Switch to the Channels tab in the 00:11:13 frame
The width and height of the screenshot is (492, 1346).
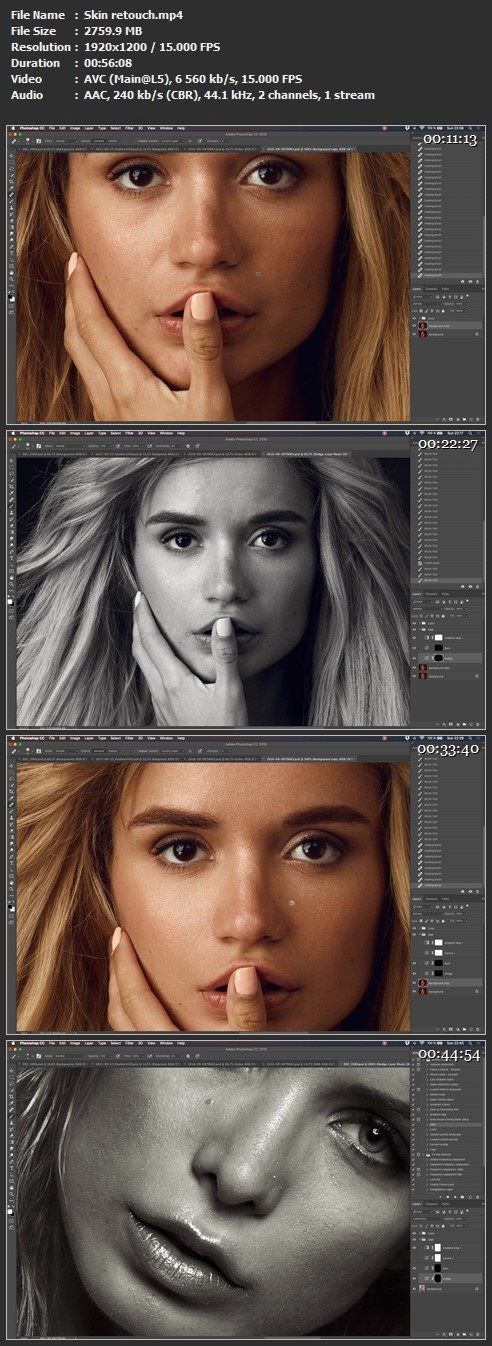(432, 289)
